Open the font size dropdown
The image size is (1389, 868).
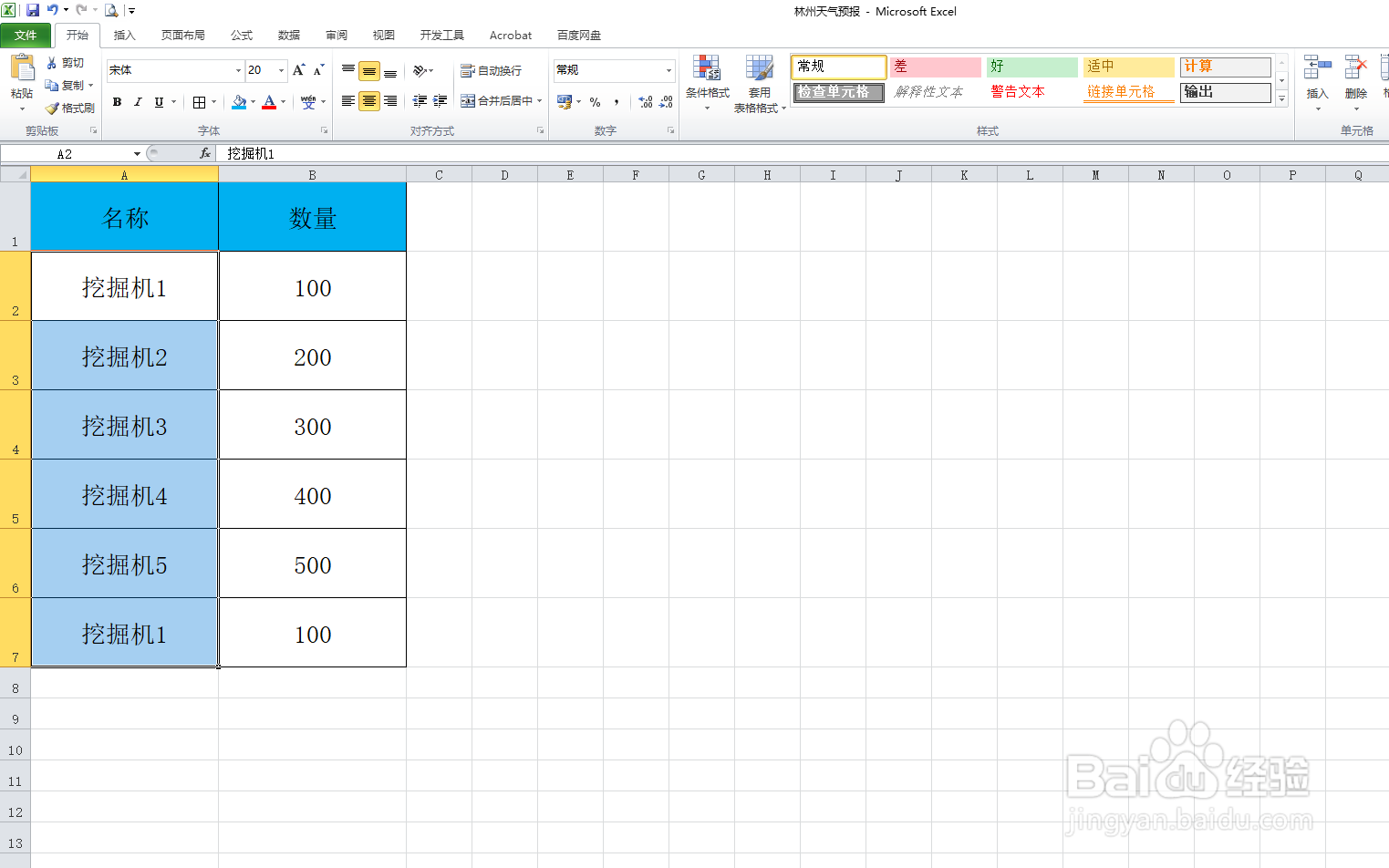[281, 70]
